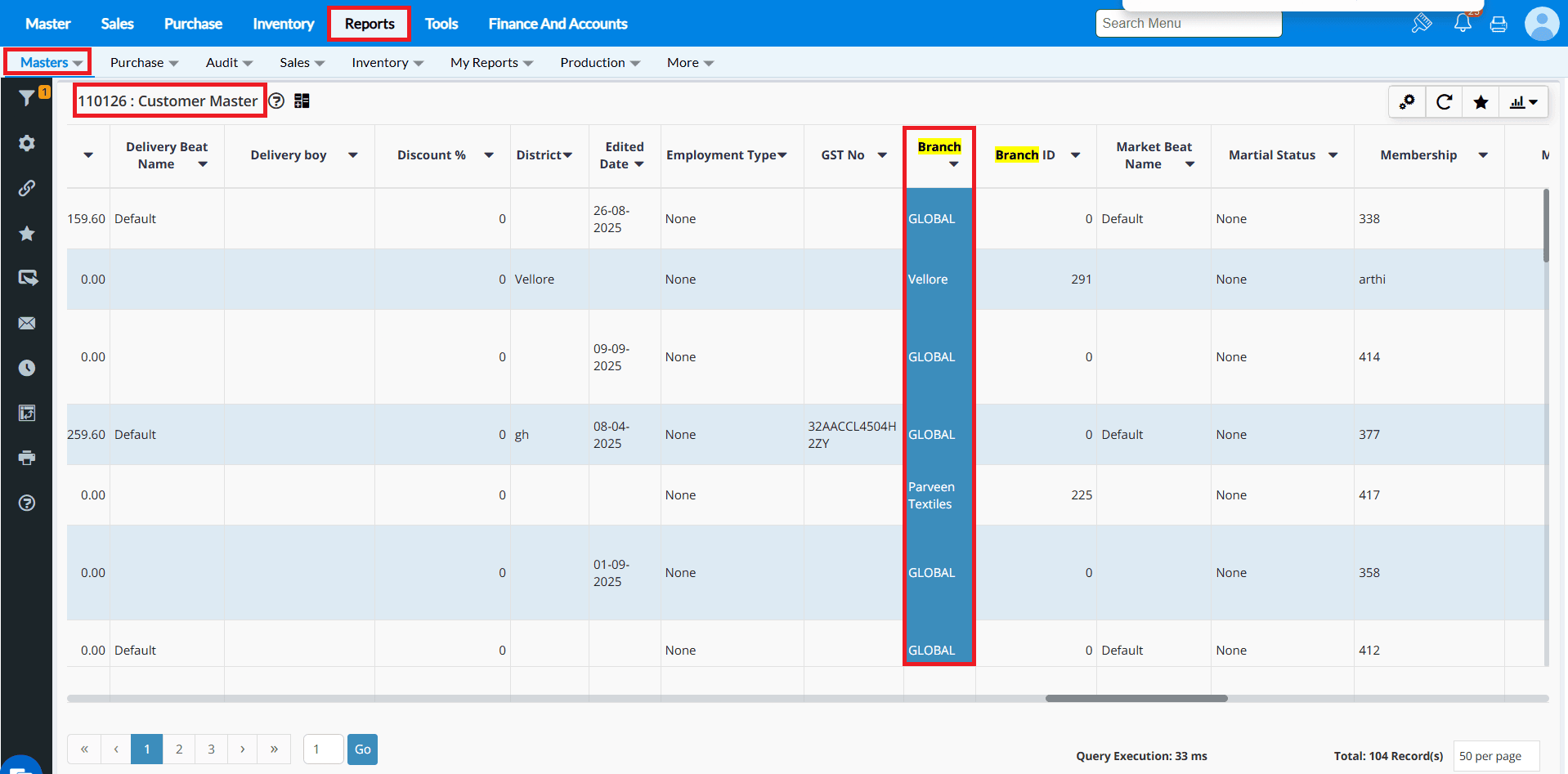The height and width of the screenshot is (774, 1568).
Task: Open the GST No column dropdown arrow
Action: pos(882,155)
